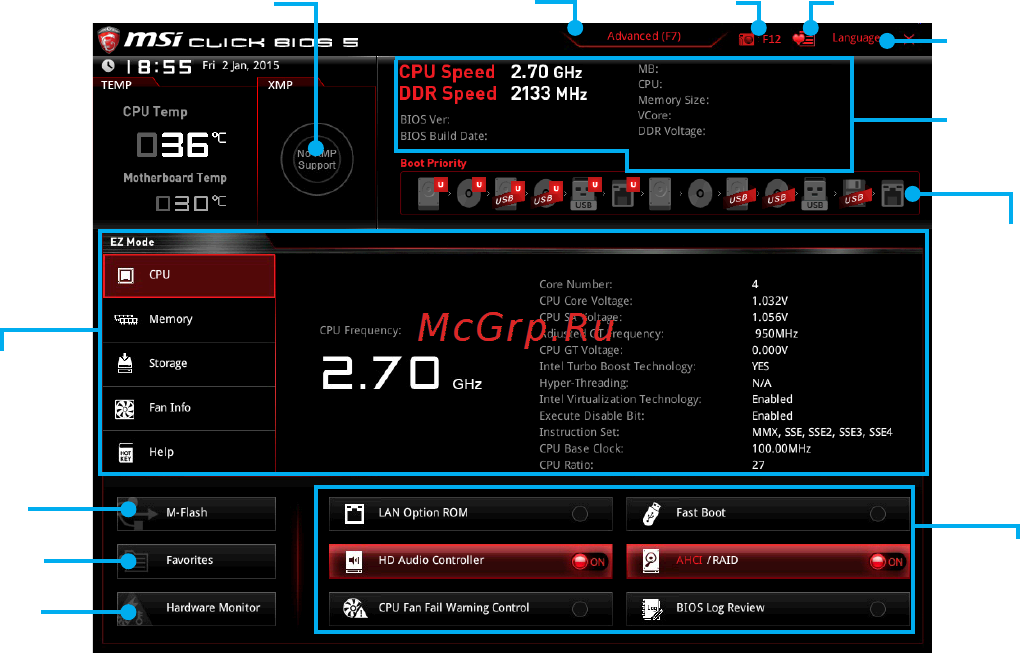Take a screenshot with the F12 camera icon
1020x653 pixels.
click(x=746, y=40)
